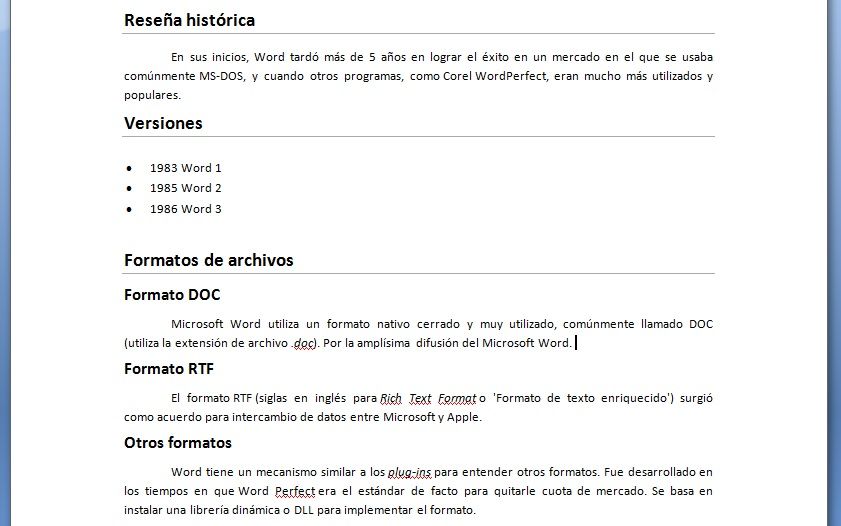Place cursor in the "Reseña histórica" heading
Screen dimensions: 841x526
[189, 20]
